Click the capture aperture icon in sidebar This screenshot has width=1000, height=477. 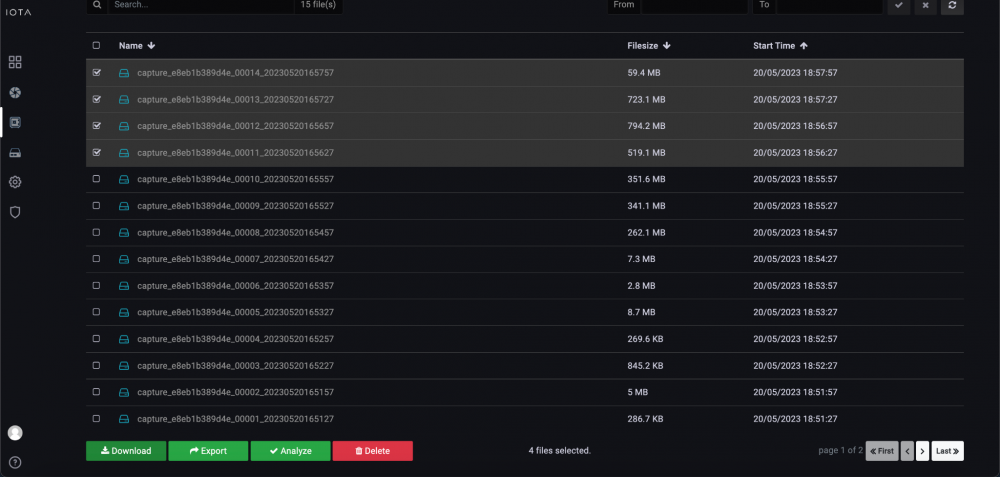point(15,92)
